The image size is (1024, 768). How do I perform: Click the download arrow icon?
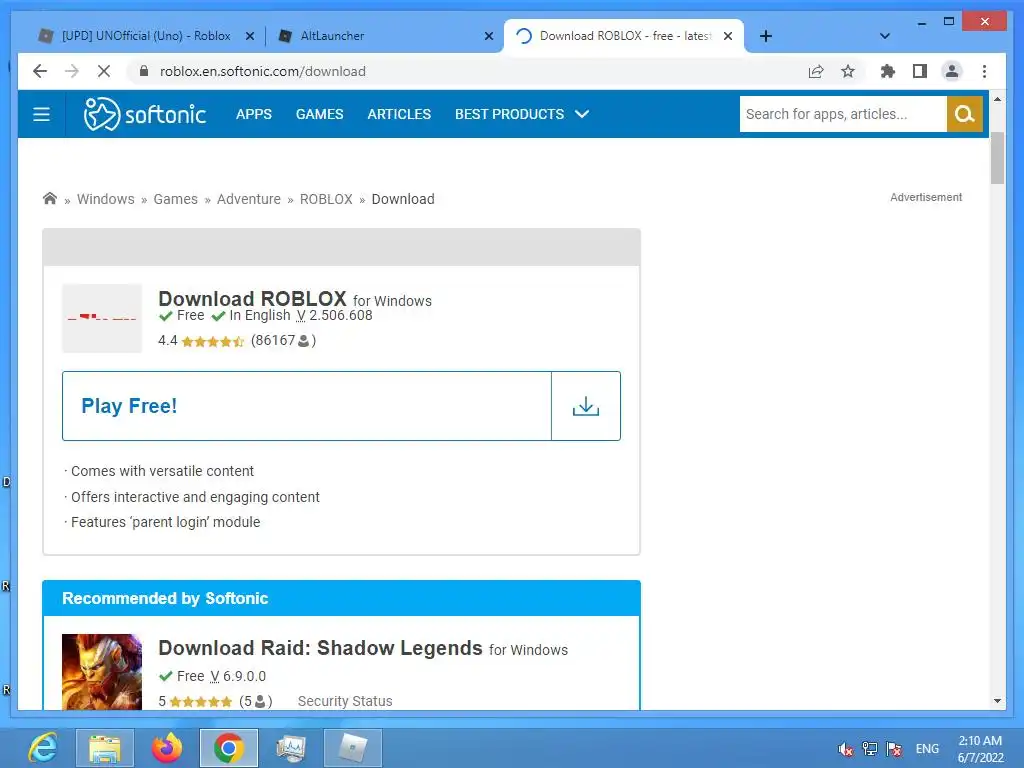586,406
